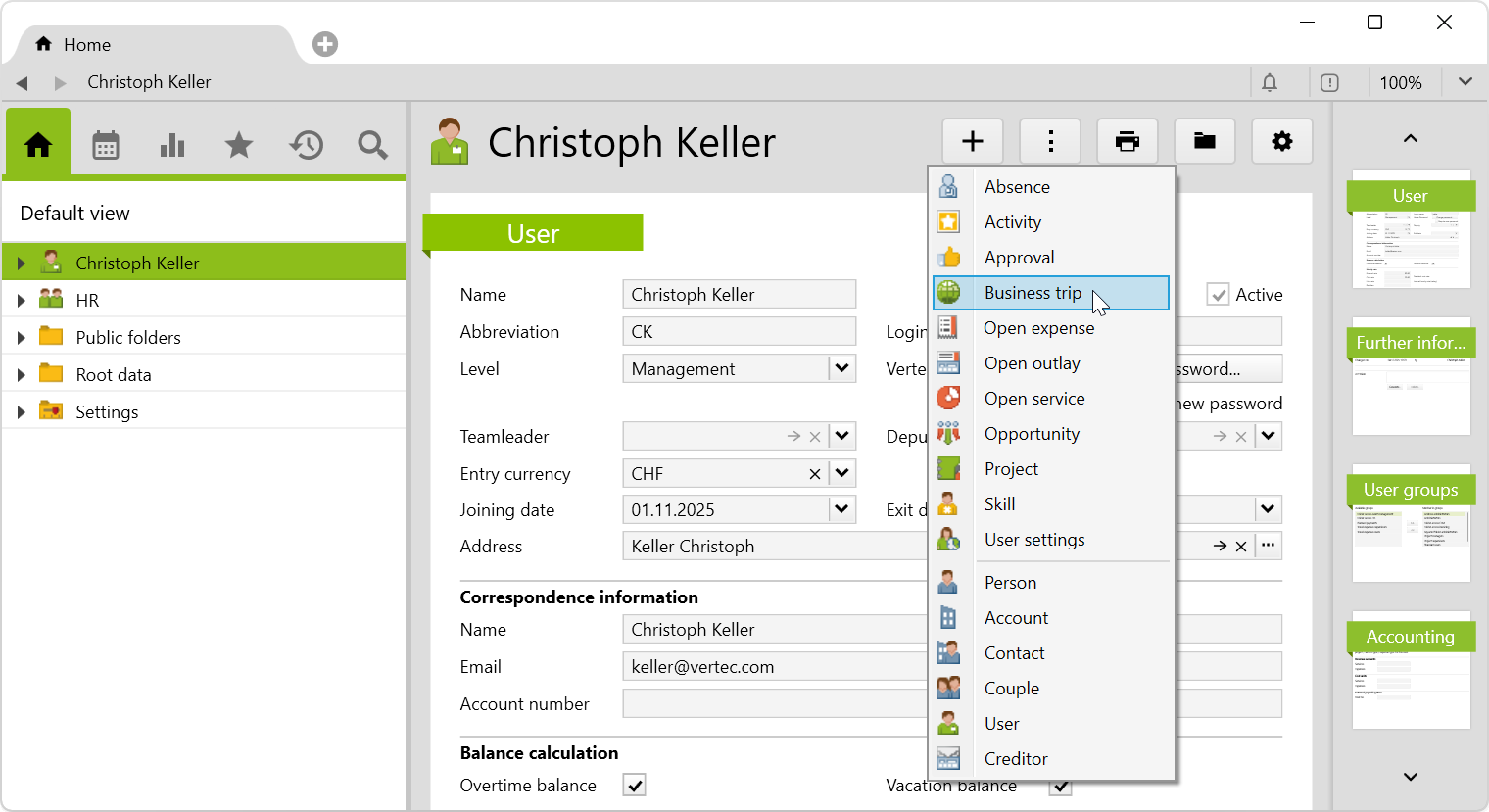Select Business trip from the menu
The image size is (1489, 812).
pos(1033,293)
